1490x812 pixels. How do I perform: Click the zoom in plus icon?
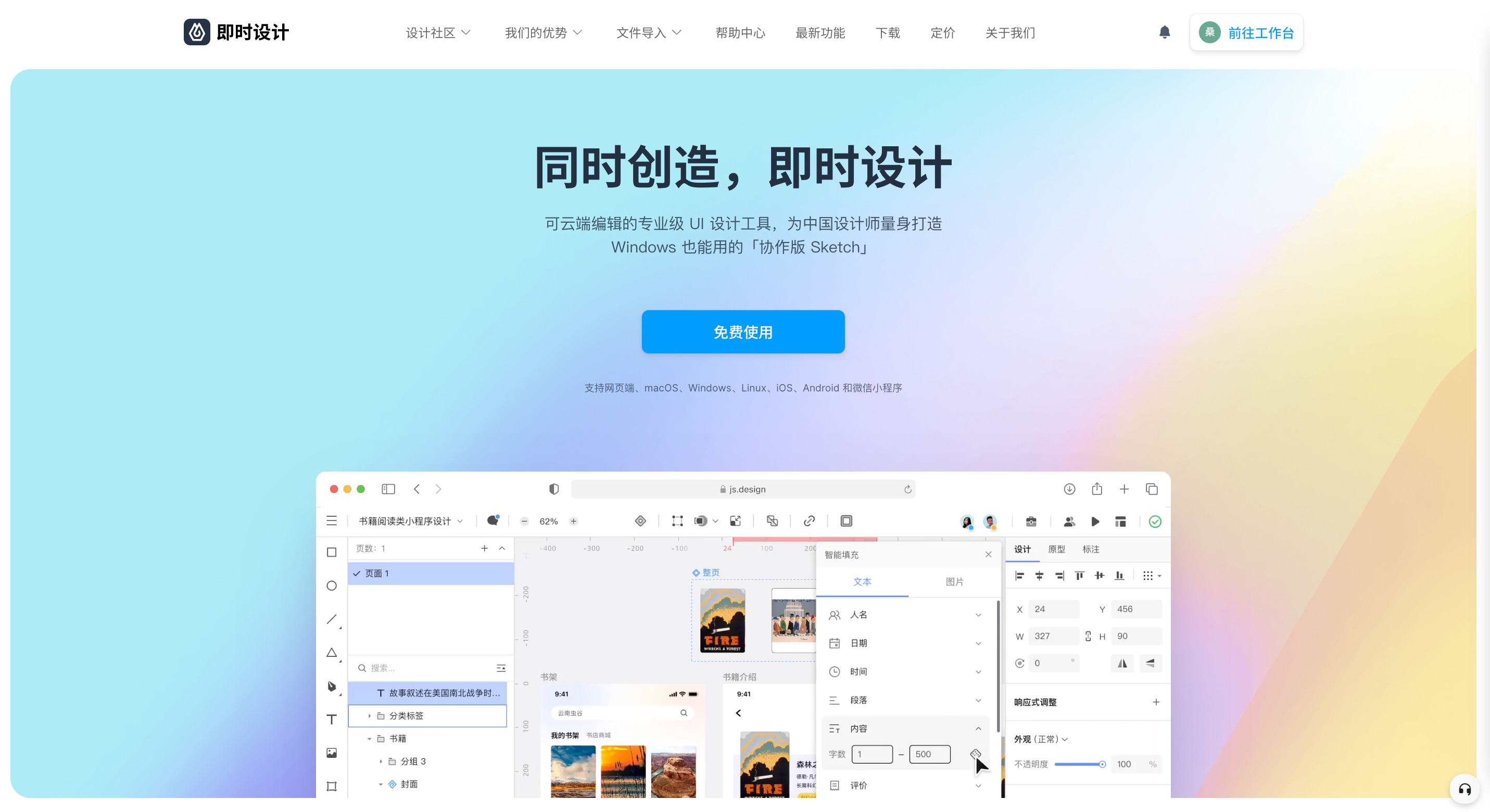(x=573, y=521)
